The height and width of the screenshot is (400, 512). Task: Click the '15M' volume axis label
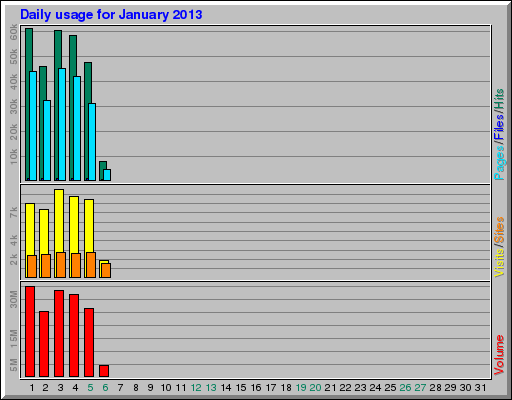pos(13,339)
